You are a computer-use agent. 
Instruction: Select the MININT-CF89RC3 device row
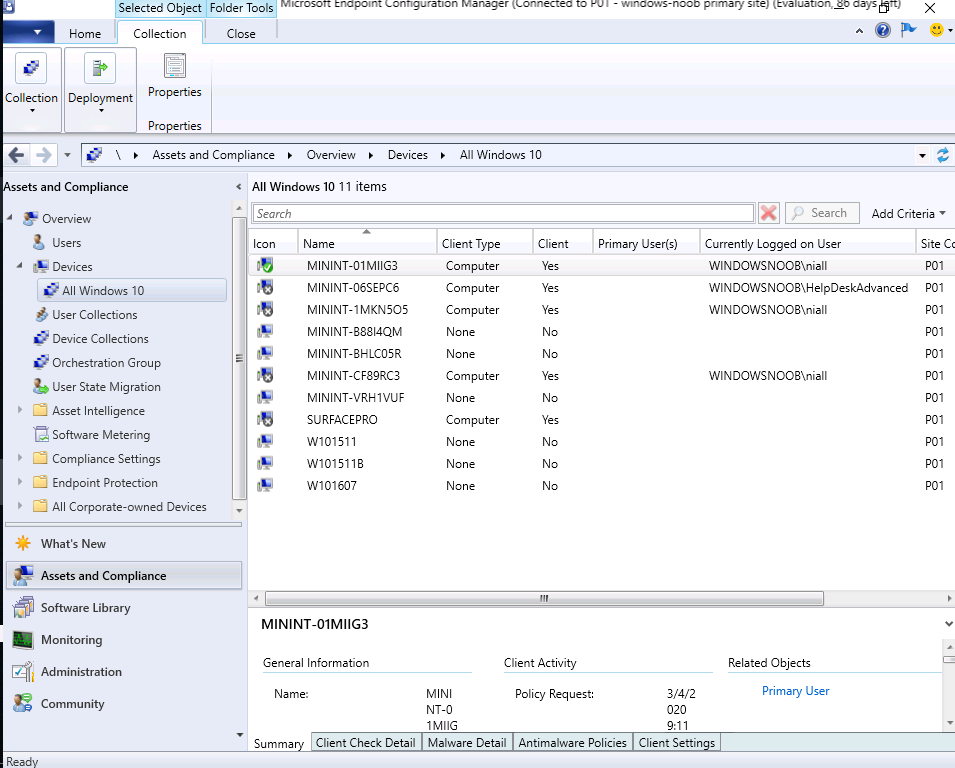tap(601, 376)
